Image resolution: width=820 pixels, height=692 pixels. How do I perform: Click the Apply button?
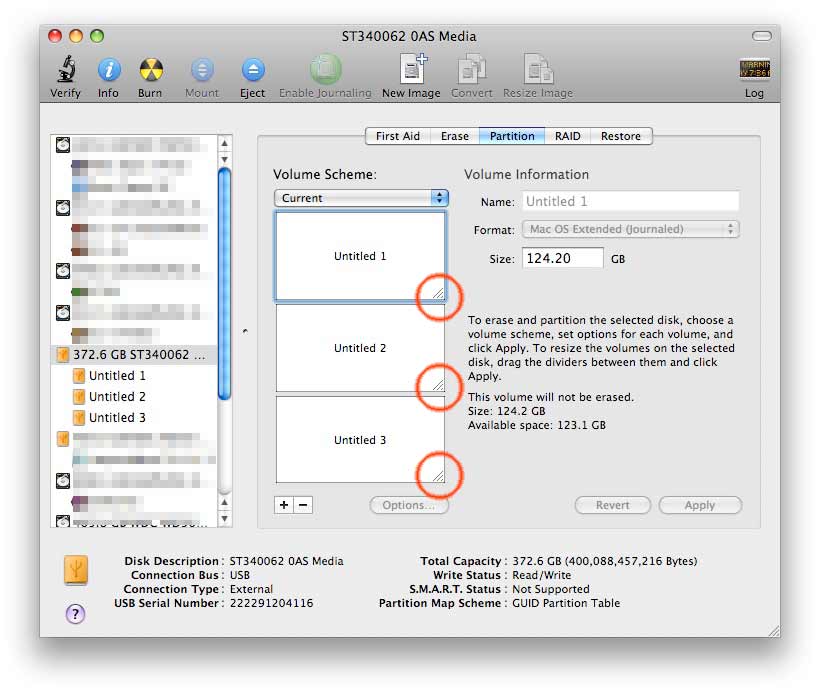[700, 505]
